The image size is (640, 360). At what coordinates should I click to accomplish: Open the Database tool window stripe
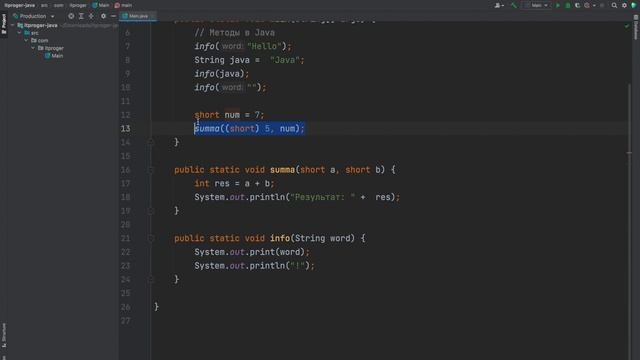point(636,27)
